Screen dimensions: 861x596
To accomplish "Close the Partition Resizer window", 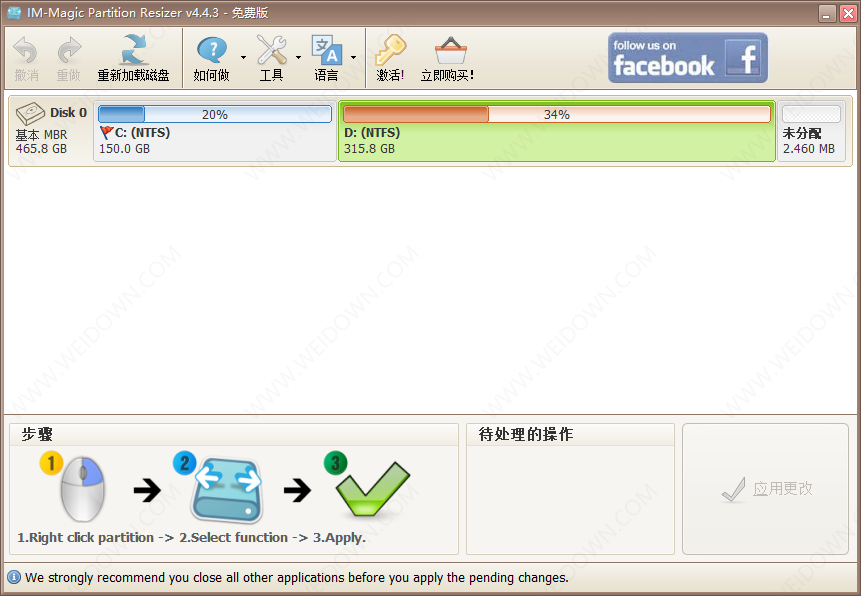I will pos(848,13).
